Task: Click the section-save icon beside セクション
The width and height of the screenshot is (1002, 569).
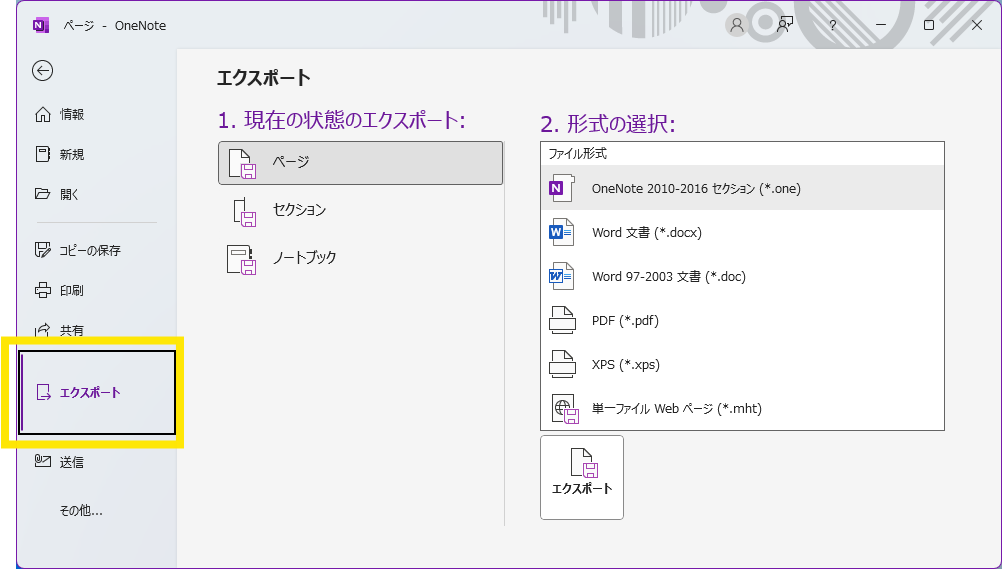Action: tap(244, 212)
